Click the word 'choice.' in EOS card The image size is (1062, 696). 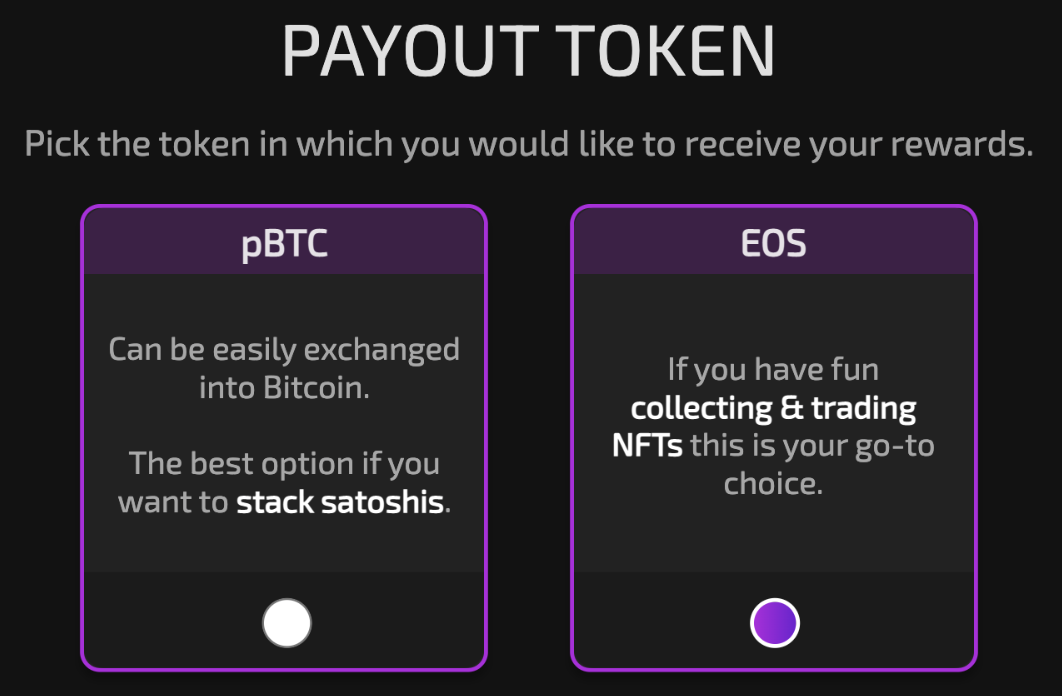point(773,483)
